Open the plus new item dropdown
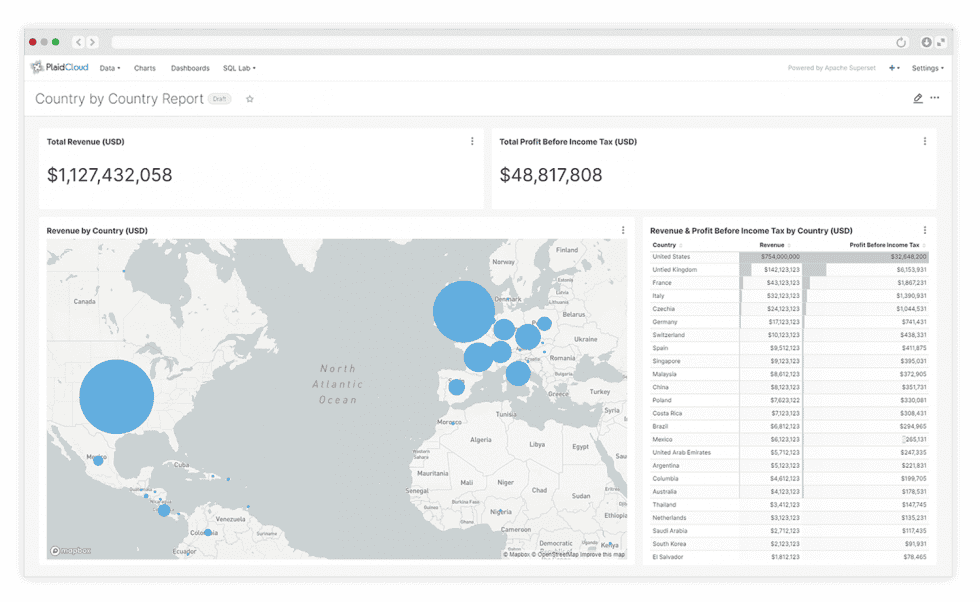This screenshot has height=602, width=980. [x=894, y=68]
